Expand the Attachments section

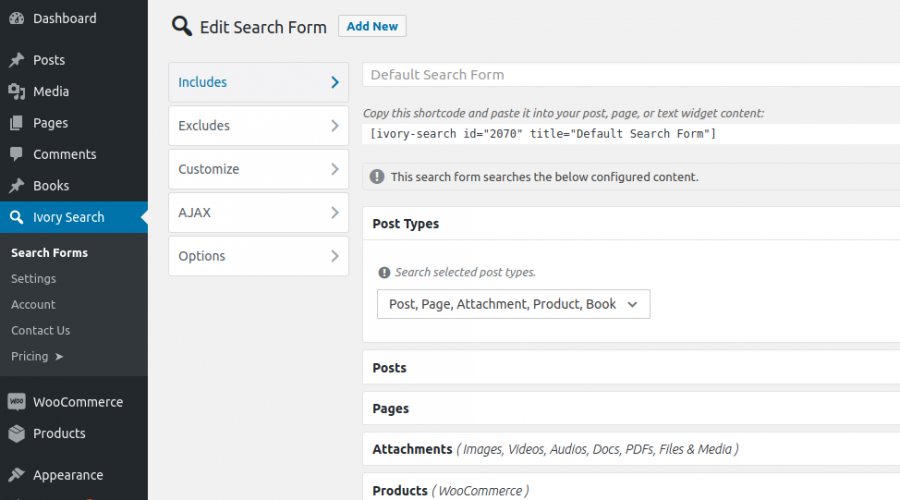click(x=631, y=449)
